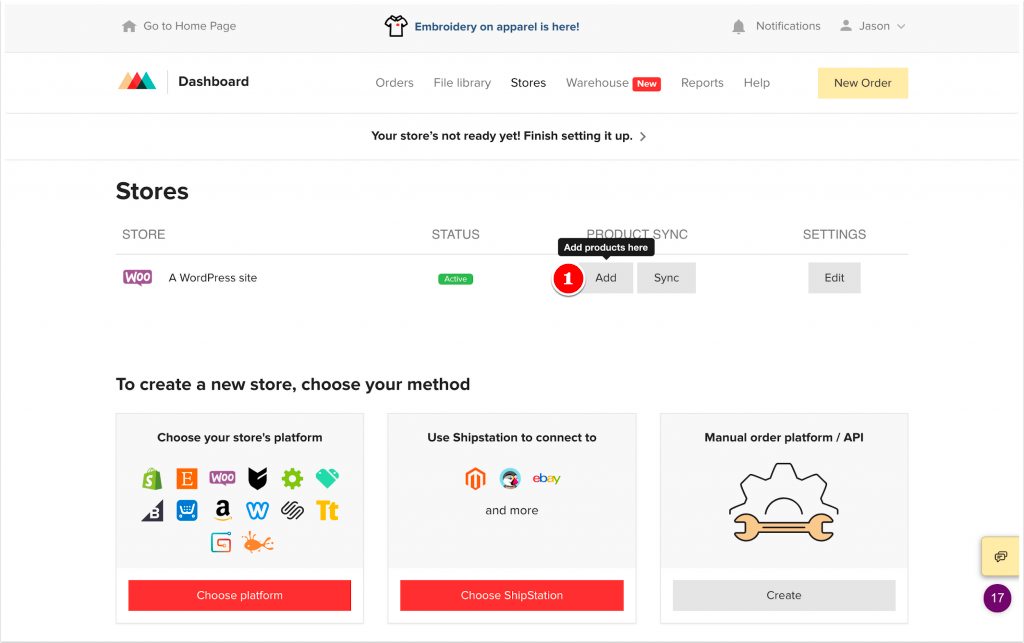Viewport: 1024px width, 643px height.
Task: Click the BigCommerce B platform icon
Action: (x=153, y=510)
